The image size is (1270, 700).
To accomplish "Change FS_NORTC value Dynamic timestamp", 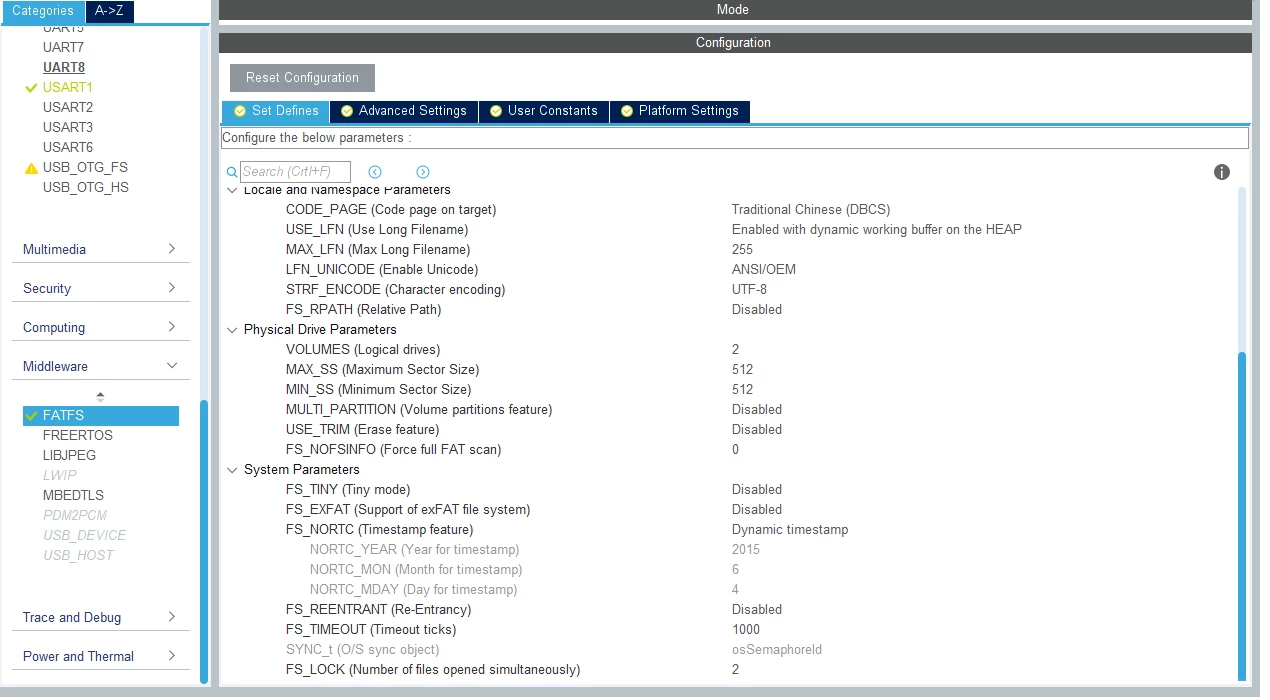I will (x=790, y=529).
